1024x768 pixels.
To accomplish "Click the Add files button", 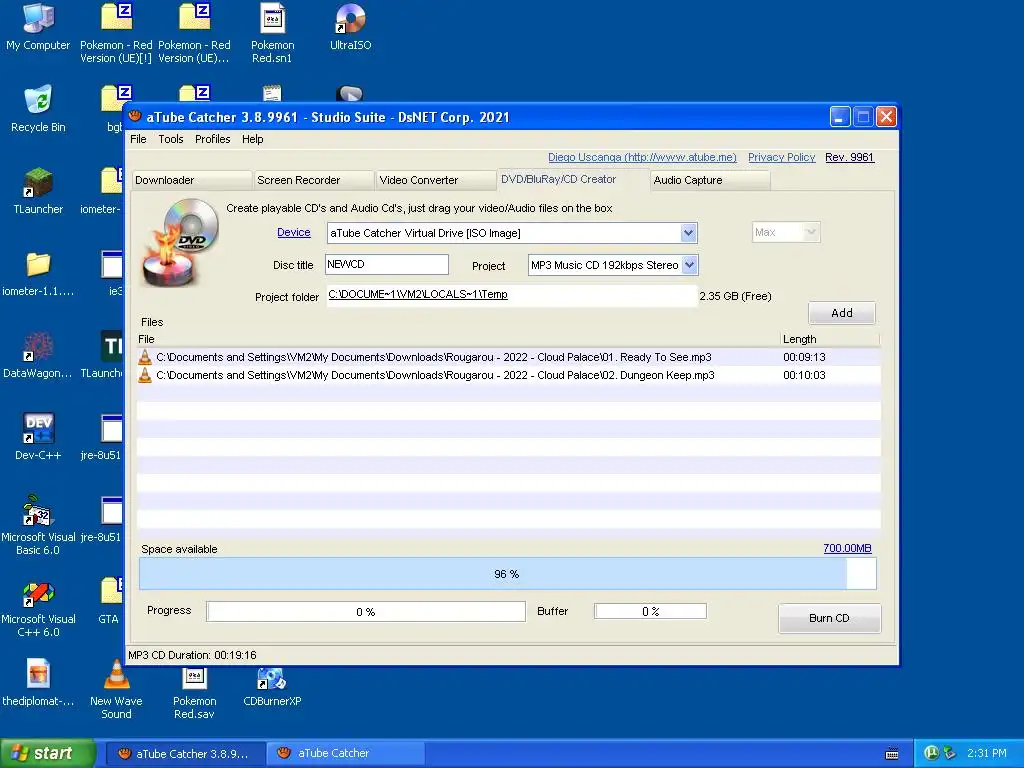I will (842, 313).
